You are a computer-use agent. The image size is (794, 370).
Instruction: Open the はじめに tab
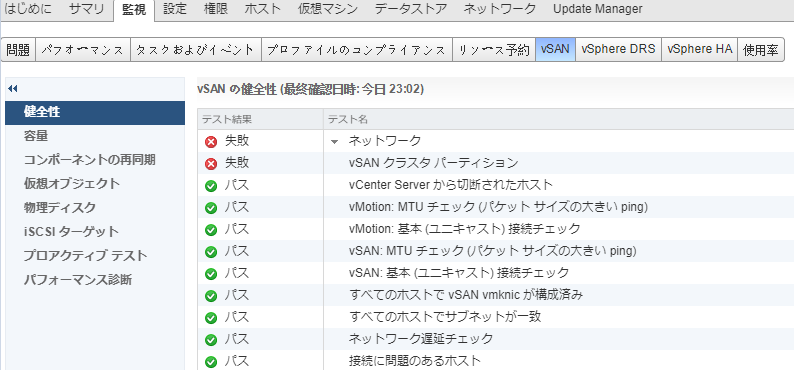click(27, 9)
